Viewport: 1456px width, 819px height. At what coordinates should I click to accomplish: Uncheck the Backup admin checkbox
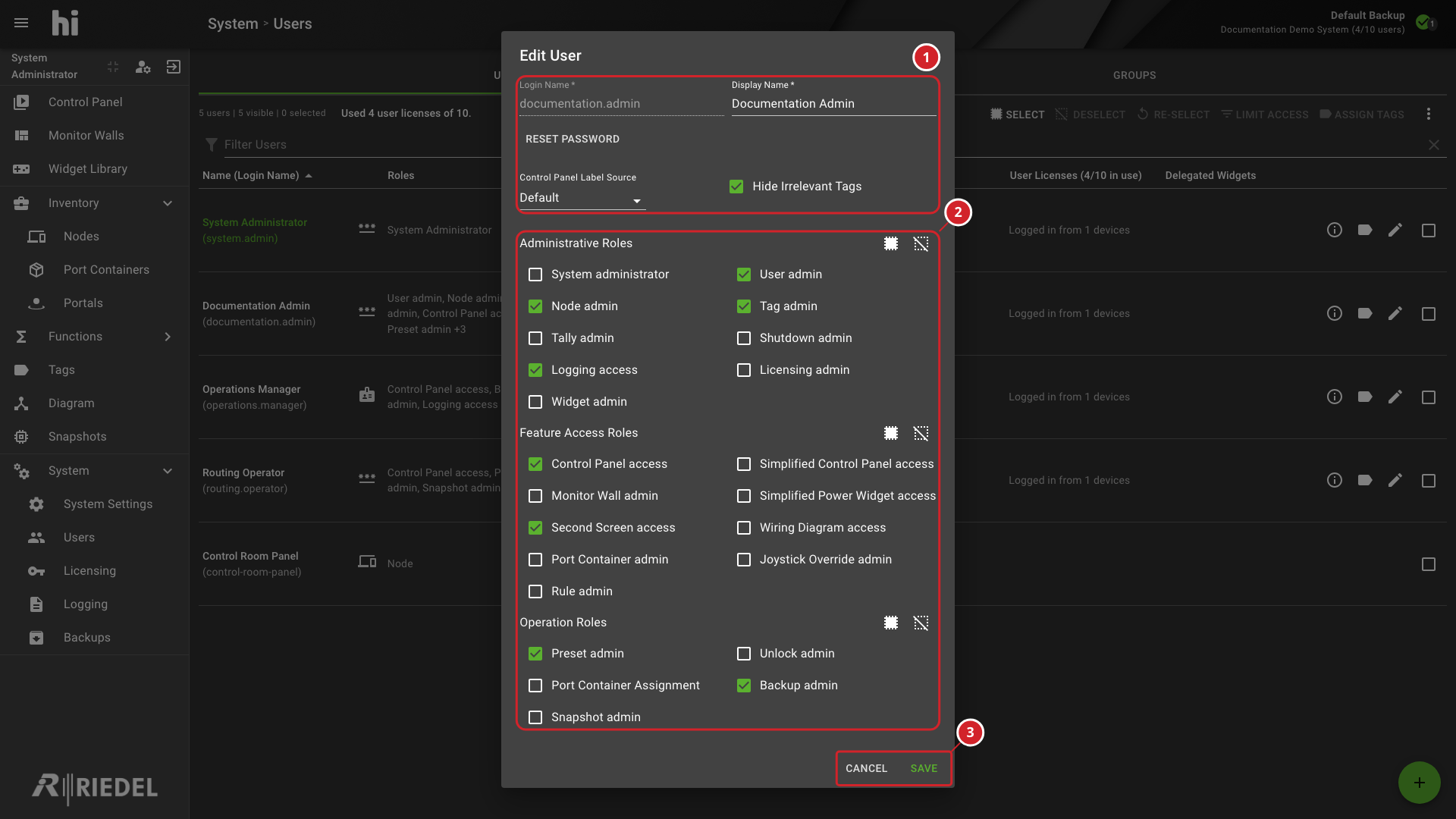744,686
